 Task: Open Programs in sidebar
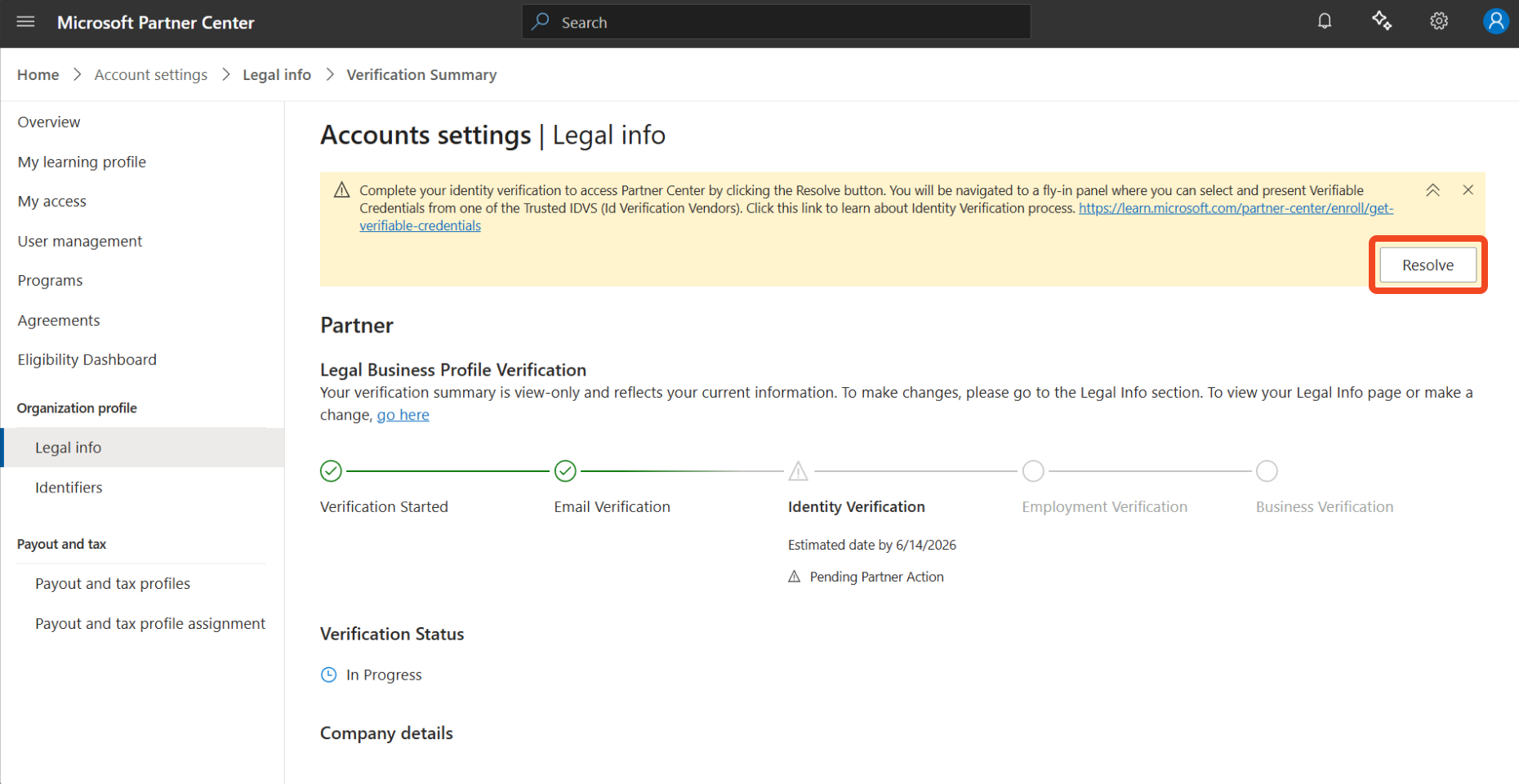coord(50,280)
